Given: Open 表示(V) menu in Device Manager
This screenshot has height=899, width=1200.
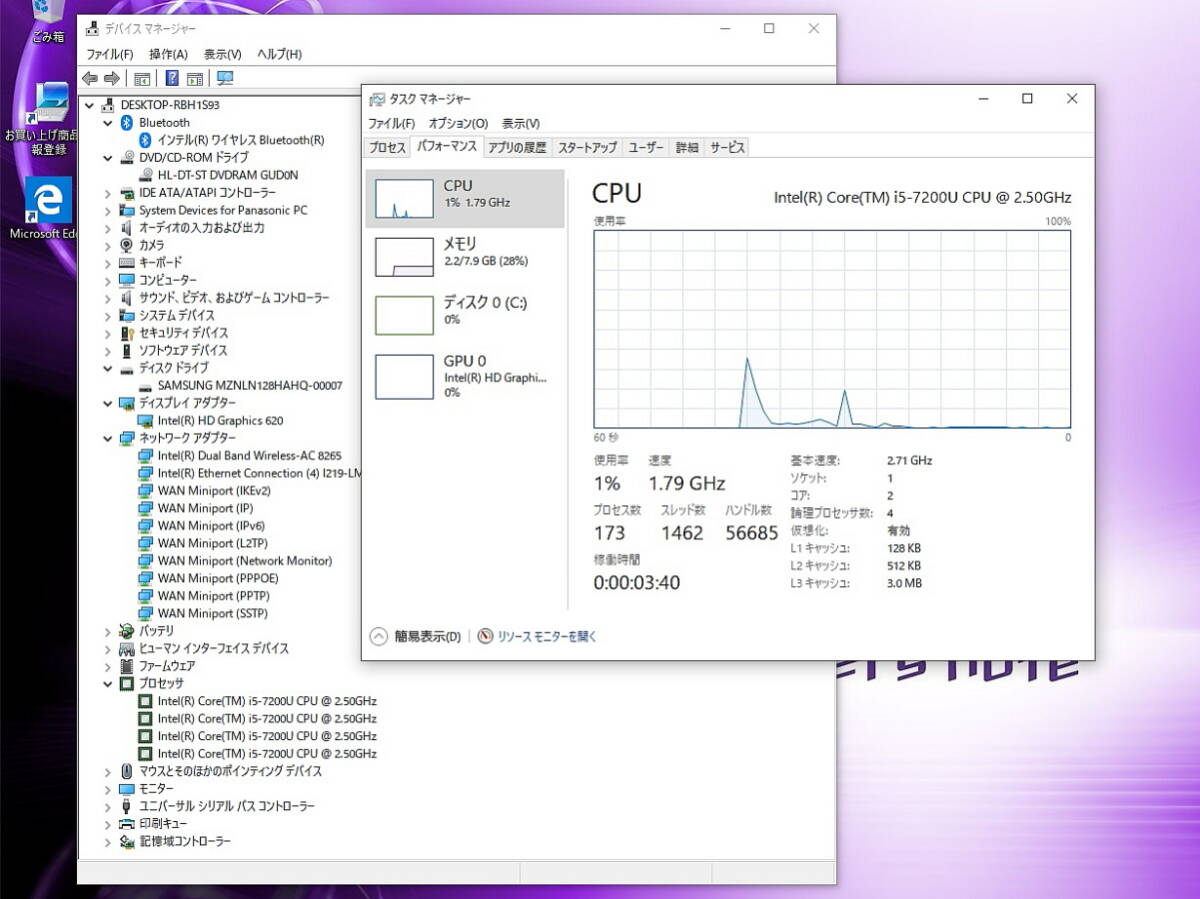Looking at the screenshot, I should [x=222, y=54].
